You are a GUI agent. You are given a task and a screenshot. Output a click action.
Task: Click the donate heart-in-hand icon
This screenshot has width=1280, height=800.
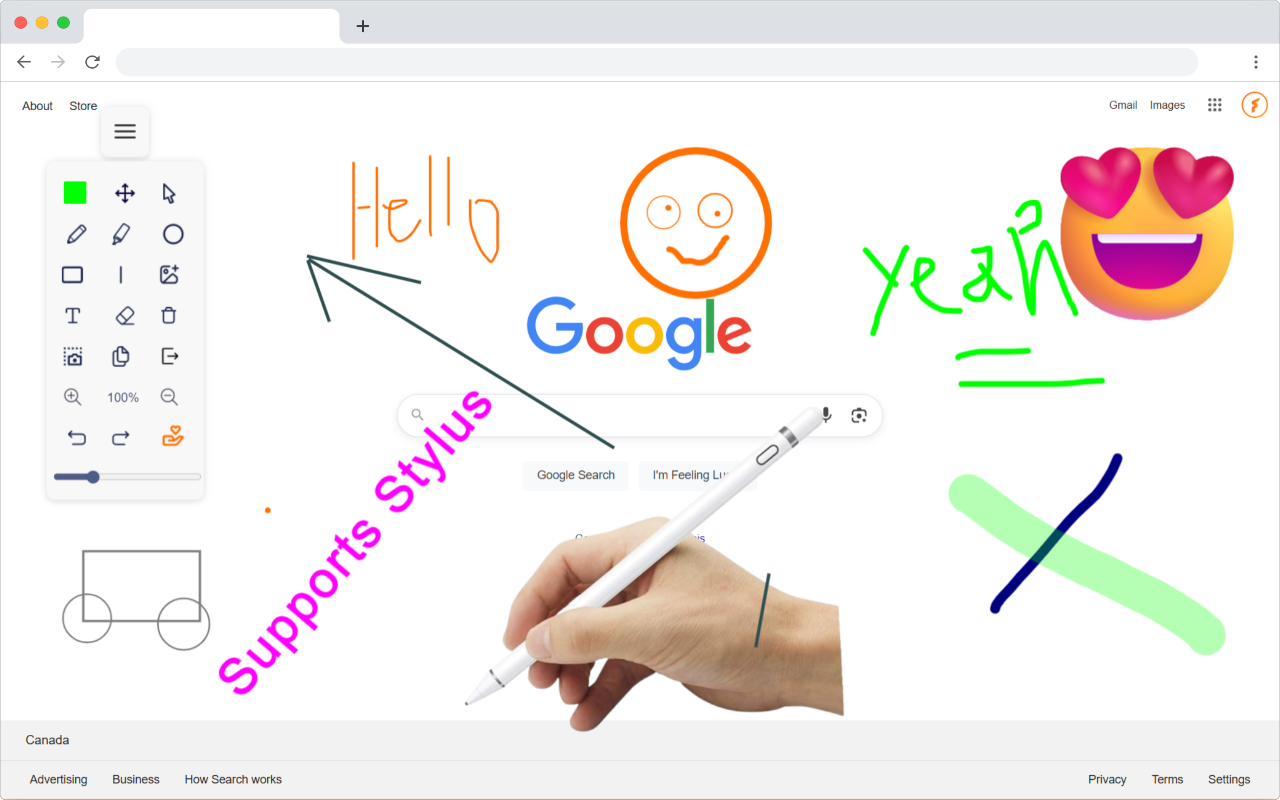coord(172,437)
